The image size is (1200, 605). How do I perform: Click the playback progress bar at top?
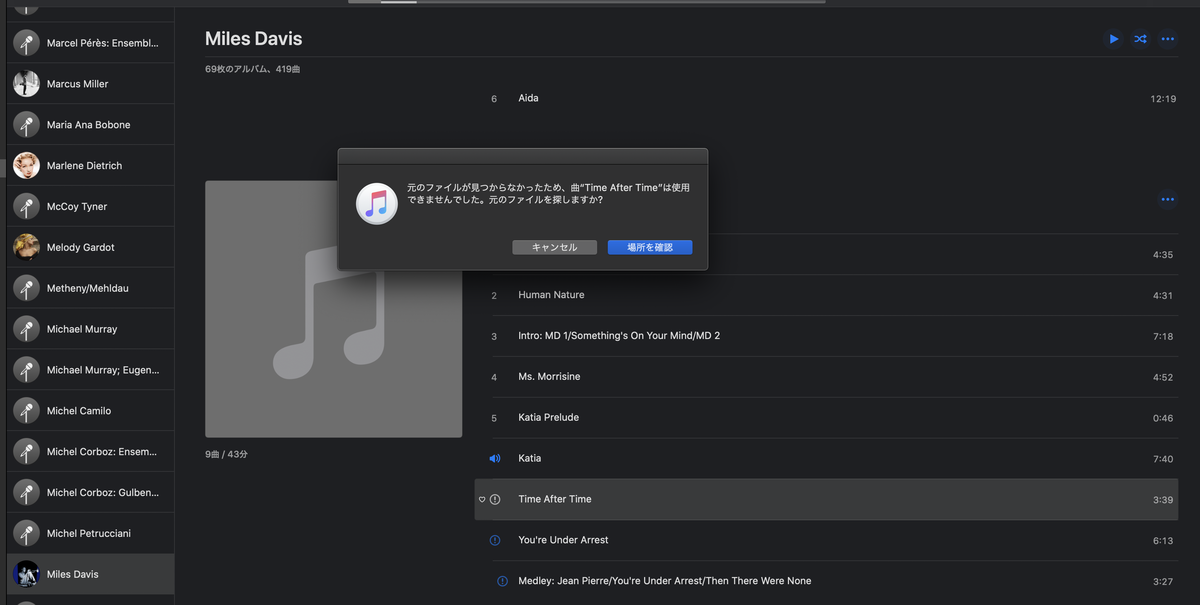[x=587, y=2]
